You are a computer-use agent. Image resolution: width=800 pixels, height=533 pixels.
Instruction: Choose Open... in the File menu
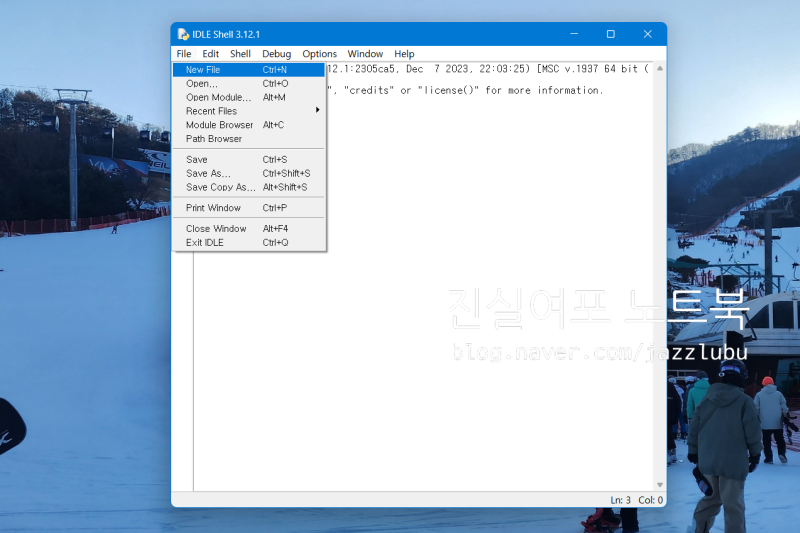tap(201, 84)
